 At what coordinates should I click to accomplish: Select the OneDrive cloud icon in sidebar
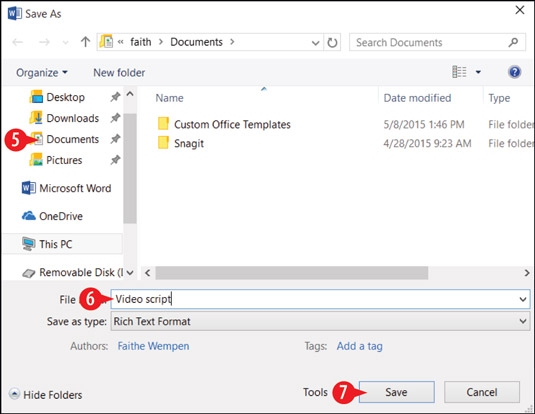tap(29, 216)
